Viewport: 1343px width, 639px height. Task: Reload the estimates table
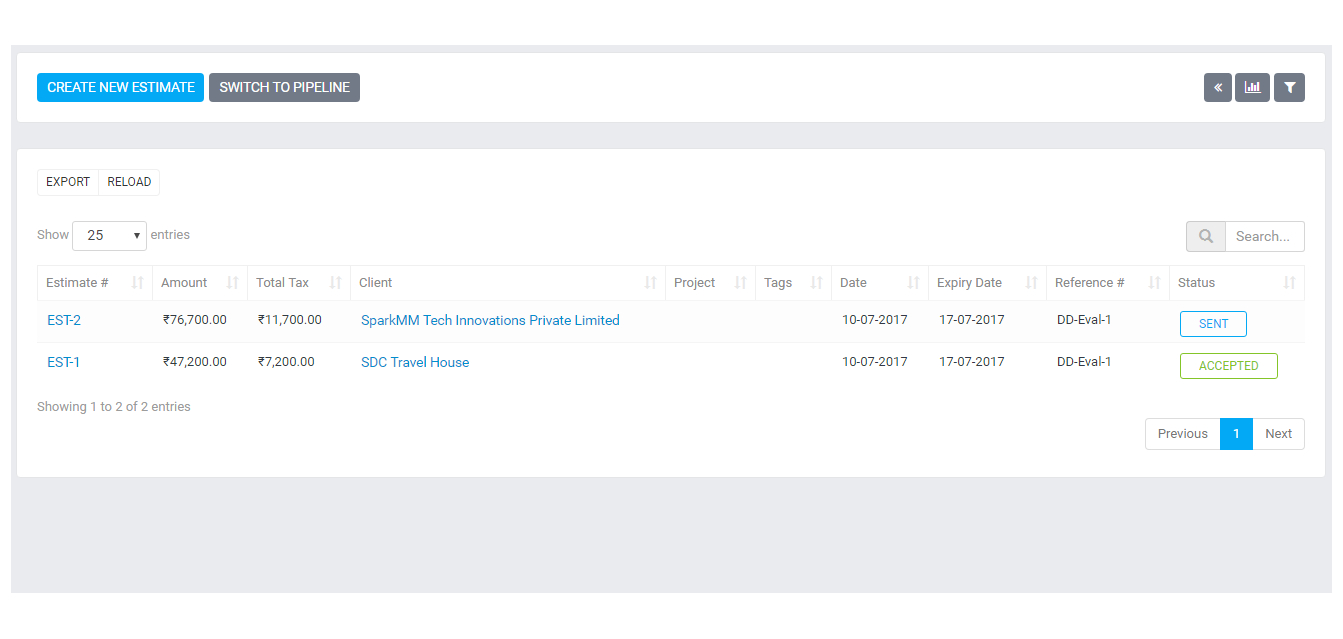tap(129, 182)
